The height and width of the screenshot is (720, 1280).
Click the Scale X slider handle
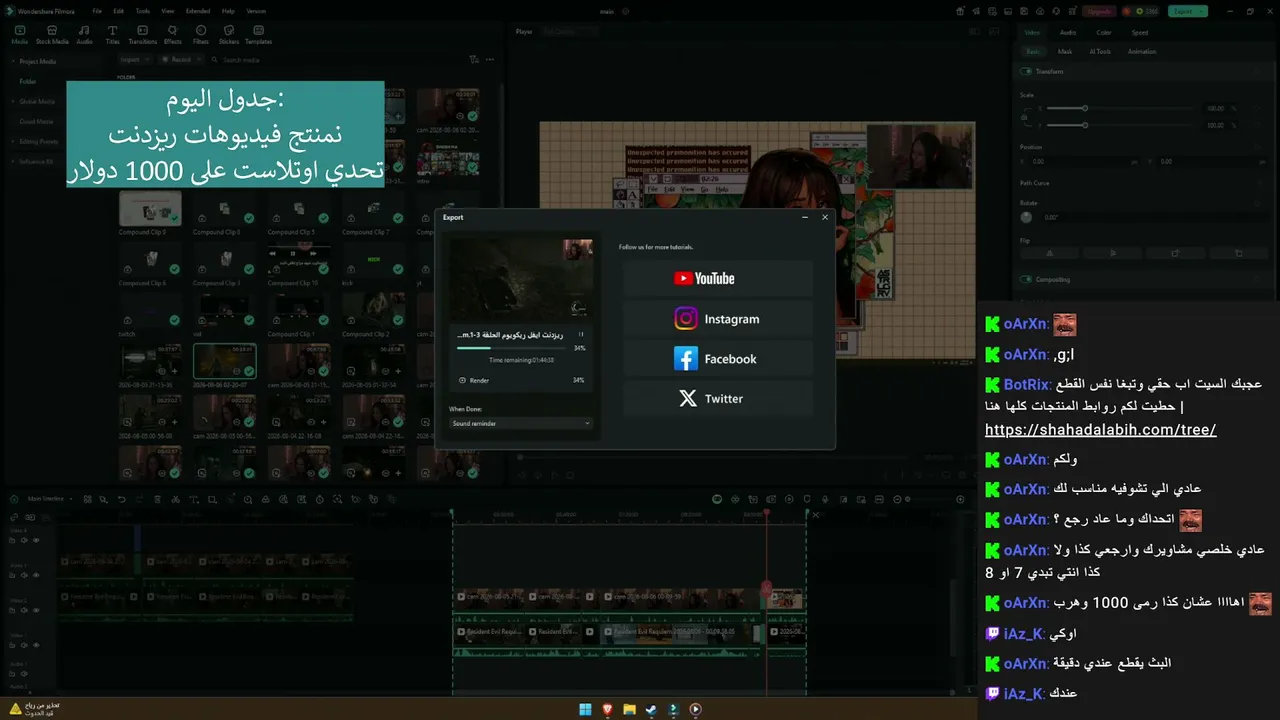(1084, 108)
